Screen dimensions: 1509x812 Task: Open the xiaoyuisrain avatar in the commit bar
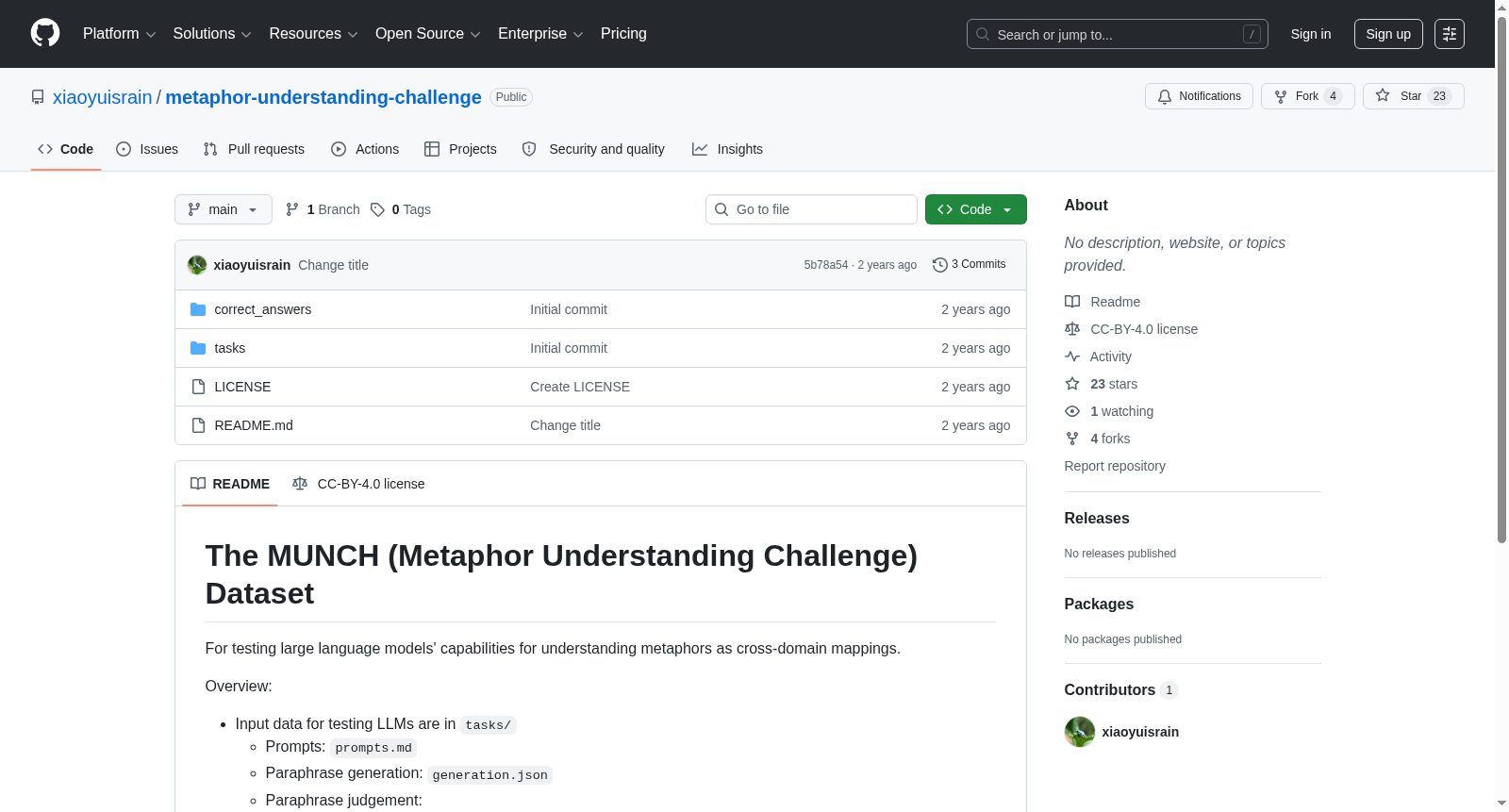[197, 265]
